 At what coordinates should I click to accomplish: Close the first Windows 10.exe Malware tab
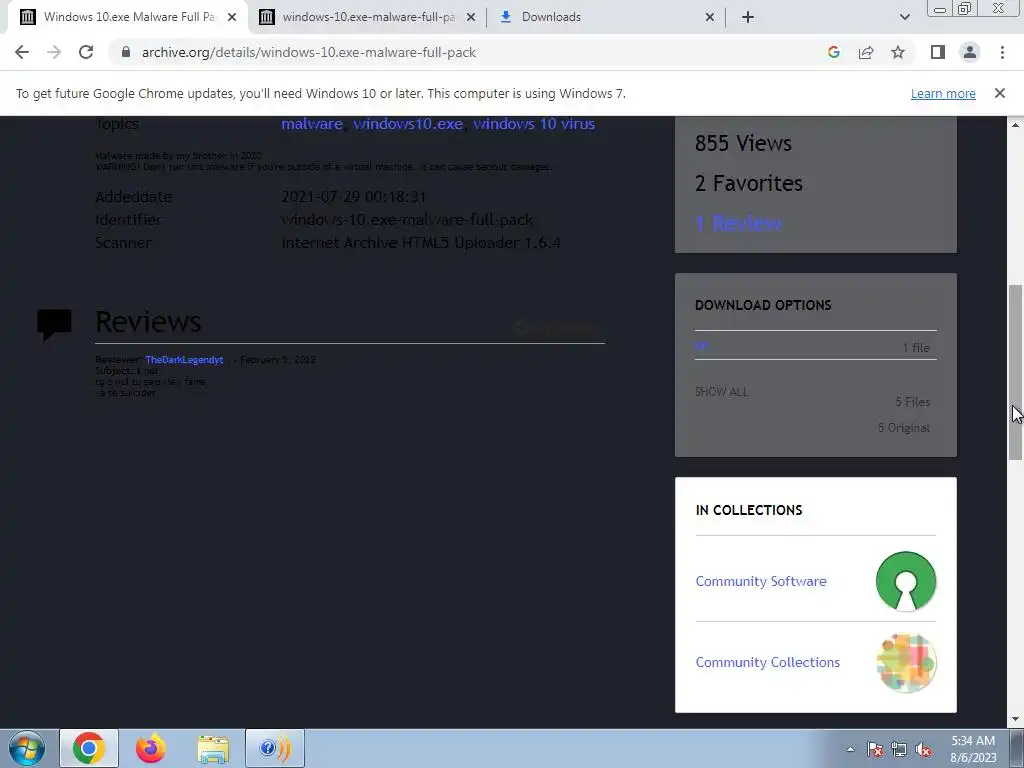(x=232, y=17)
